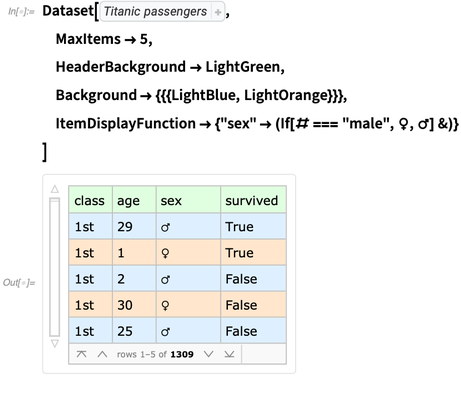Go down one page with down chevron
Viewport: 461px width, 393px height.
click(x=209, y=354)
